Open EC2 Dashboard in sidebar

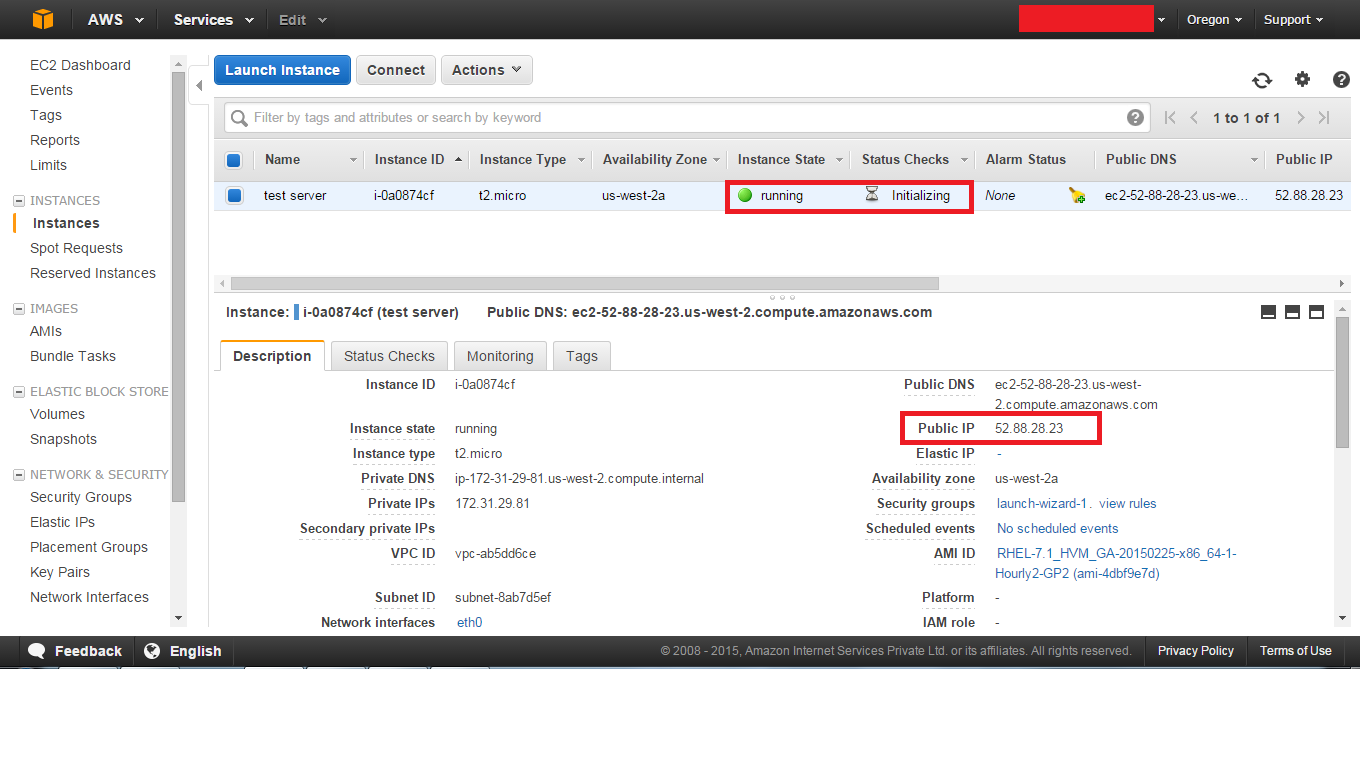point(80,65)
